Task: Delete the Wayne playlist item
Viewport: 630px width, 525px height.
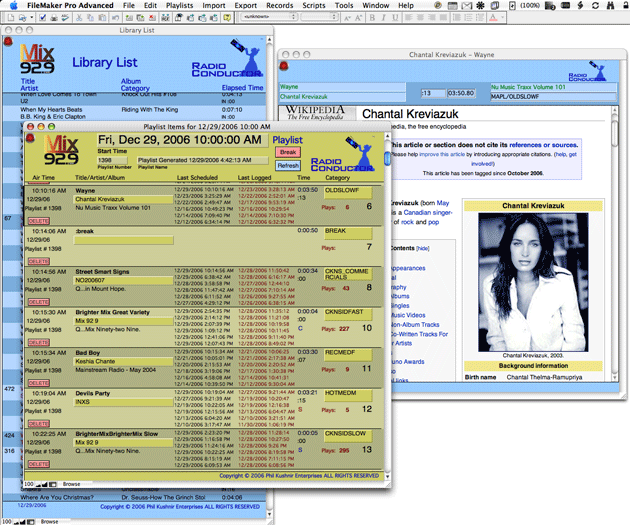Action: [39, 221]
